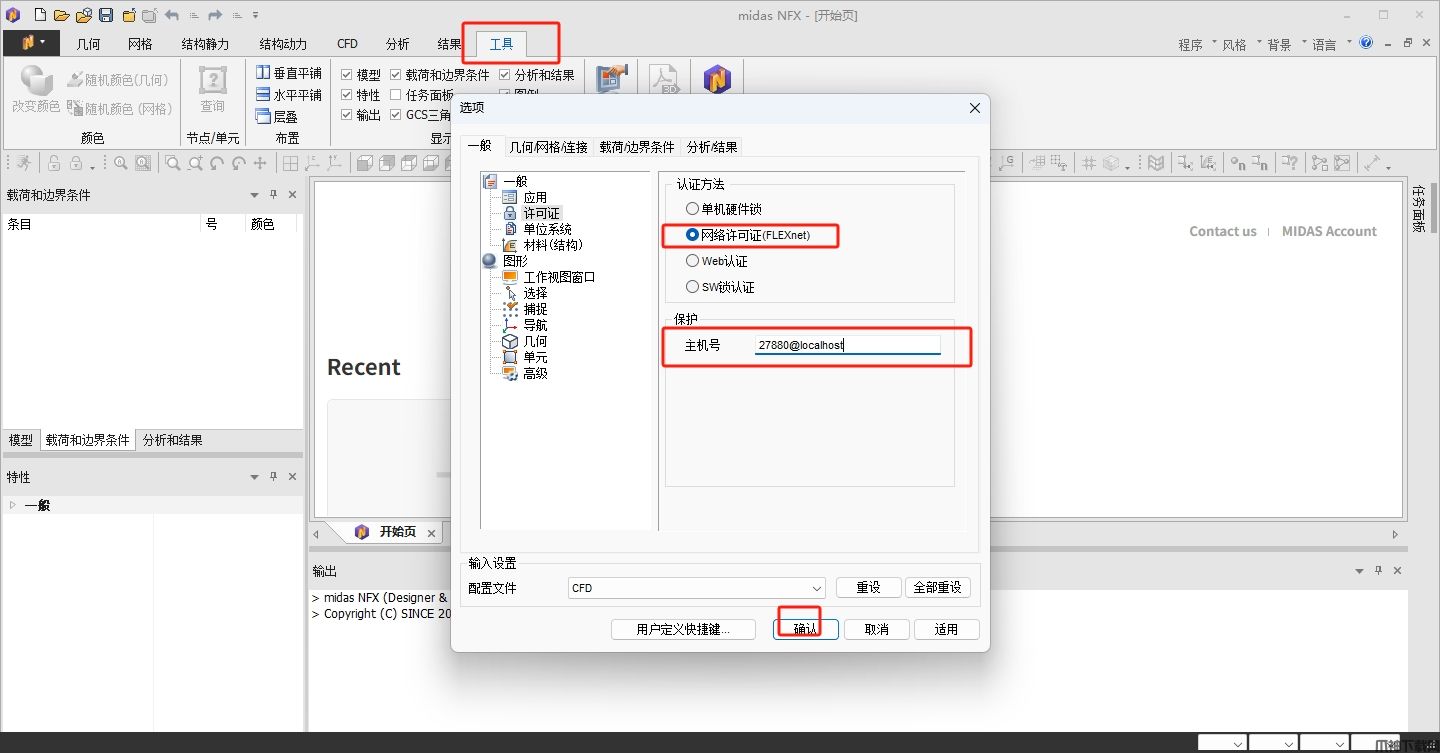
Task: Open the 结构静力 ribbon tab
Action: coord(206,44)
